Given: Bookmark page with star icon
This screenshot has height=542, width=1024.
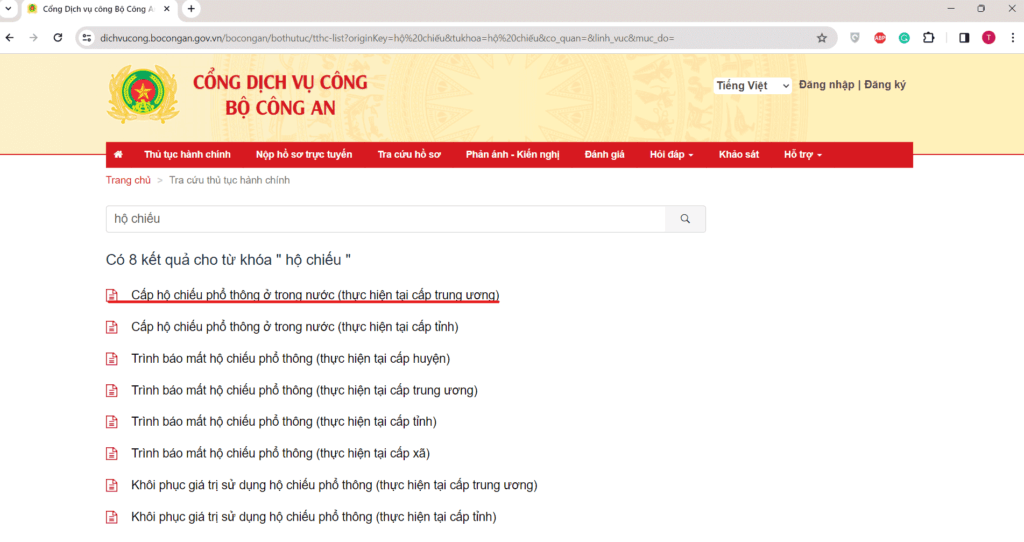Looking at the screenshot, I should (822, 38).
